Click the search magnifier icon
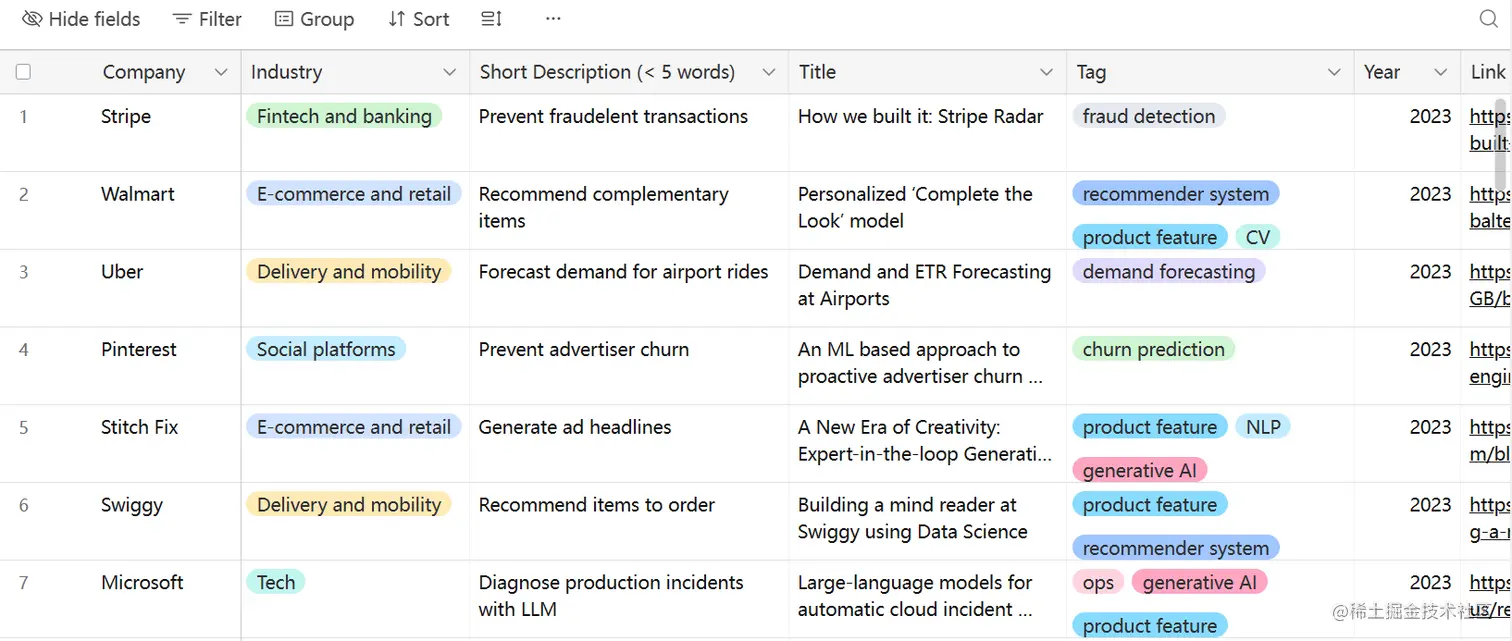1512x641 pixels. click(x=1488, y=19)
